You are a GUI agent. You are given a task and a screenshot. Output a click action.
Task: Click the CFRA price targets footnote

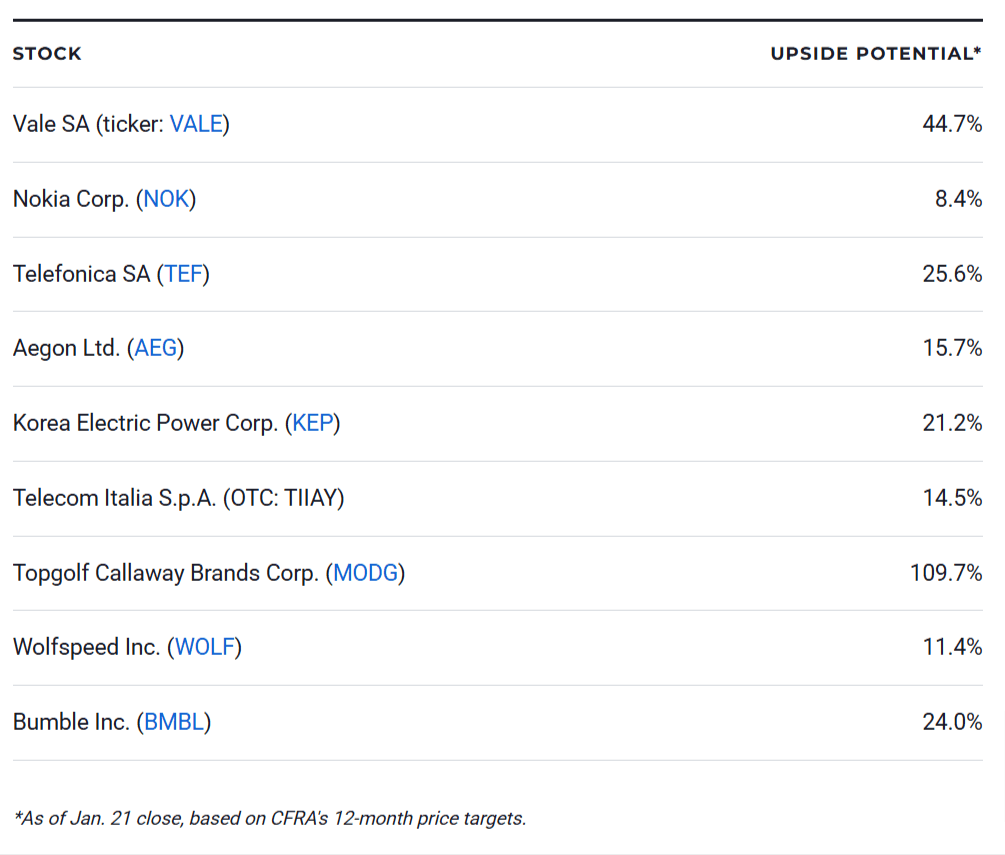click(x=270, y=818)
